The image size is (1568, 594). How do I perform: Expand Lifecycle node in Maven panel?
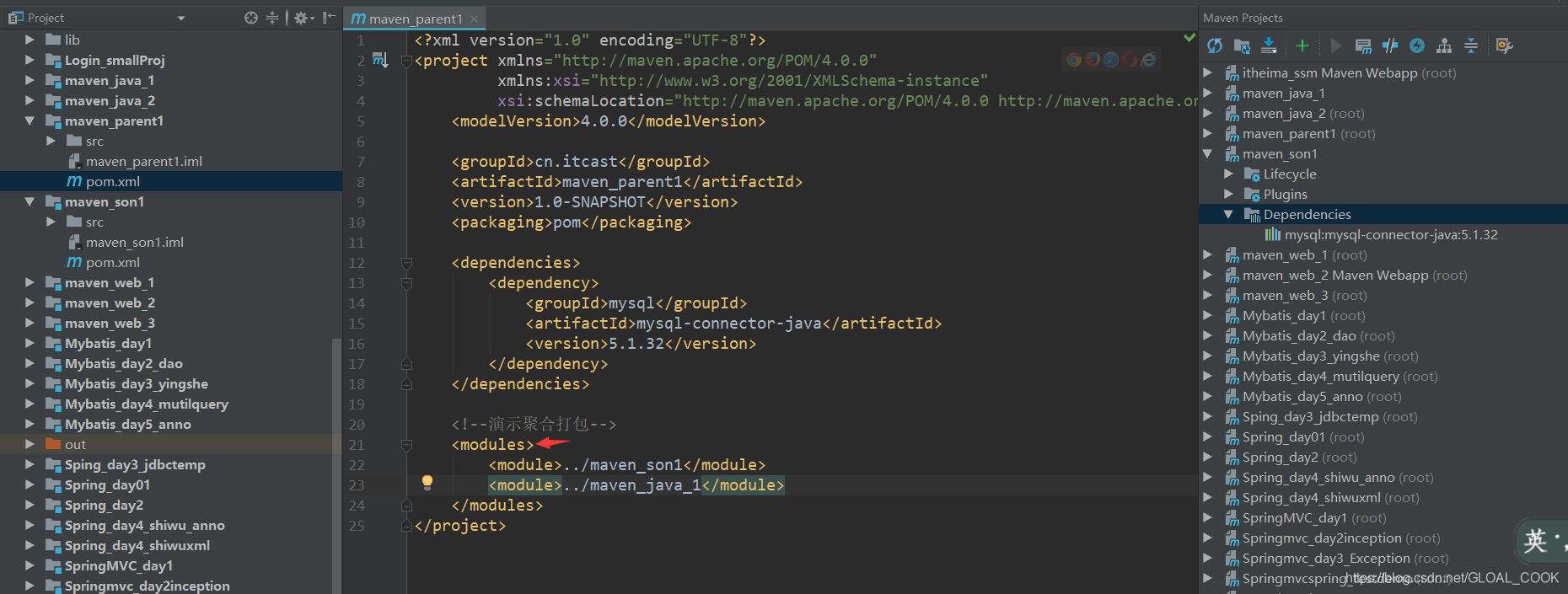point(1228,174)
